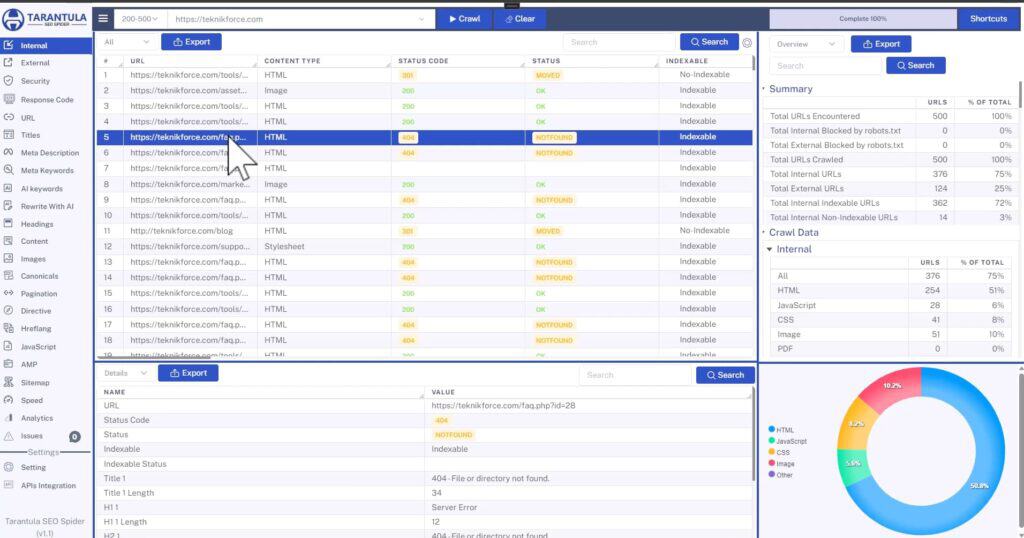The width and height of the screenshot is (1024, 538).
Task: Click the Canonicals sidebar icon
Action: pos(8,276)
